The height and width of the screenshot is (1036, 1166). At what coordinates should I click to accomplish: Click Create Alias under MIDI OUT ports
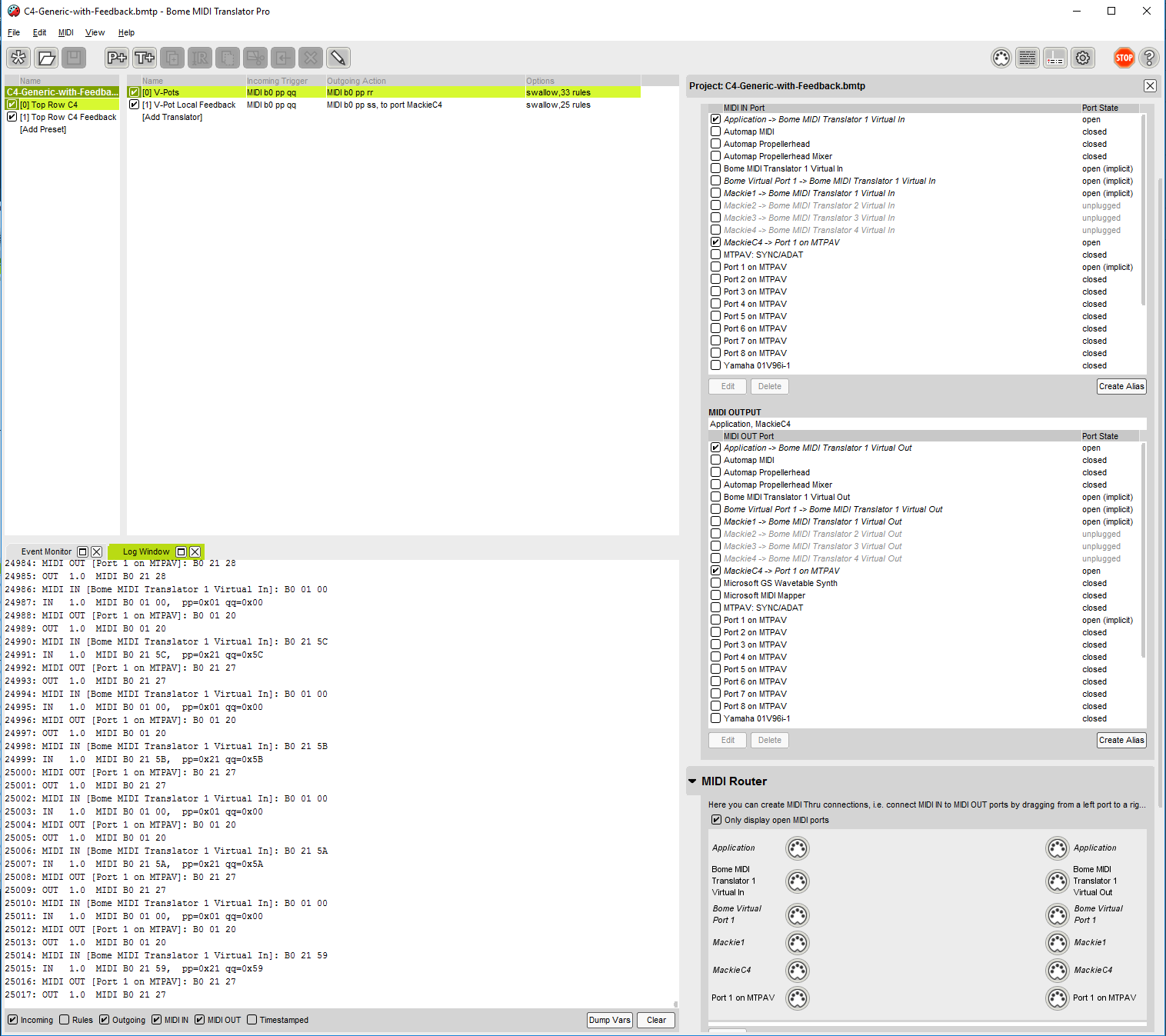click(1121, 740)
